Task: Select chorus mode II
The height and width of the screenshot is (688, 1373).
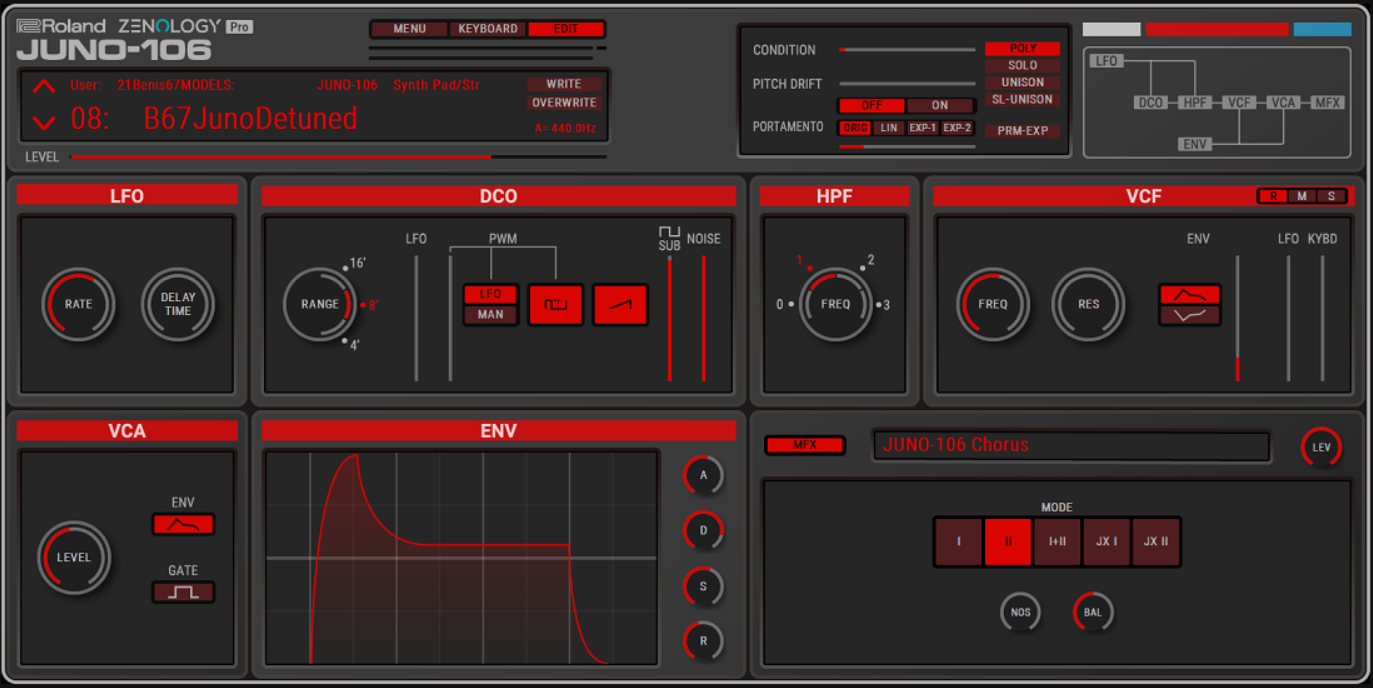Action: tap(1008, 542)
